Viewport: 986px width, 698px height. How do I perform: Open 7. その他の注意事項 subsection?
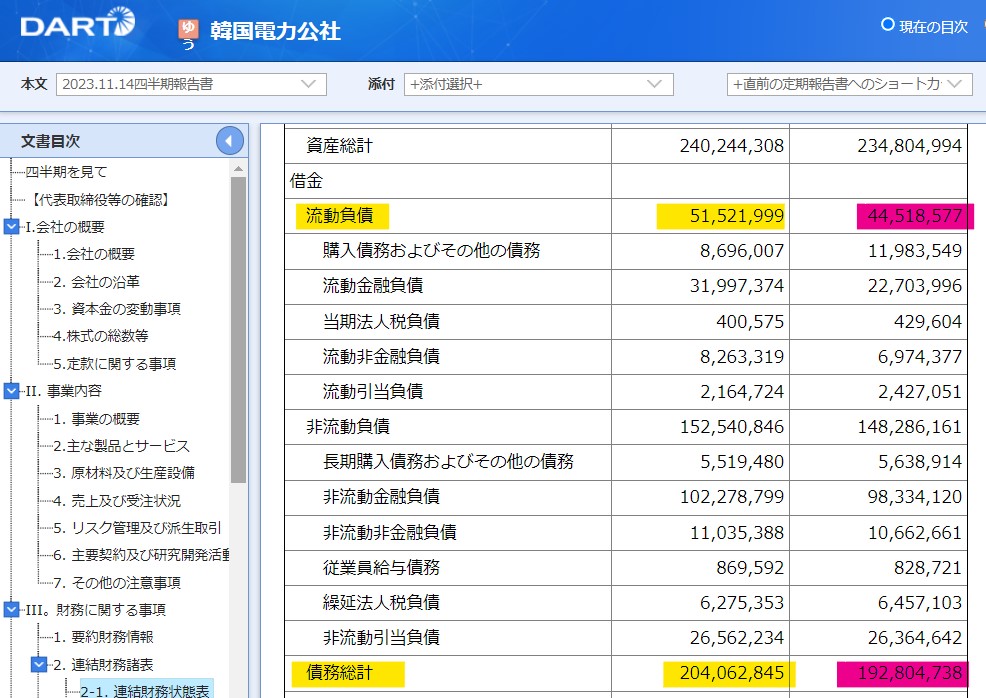point(117,583)
